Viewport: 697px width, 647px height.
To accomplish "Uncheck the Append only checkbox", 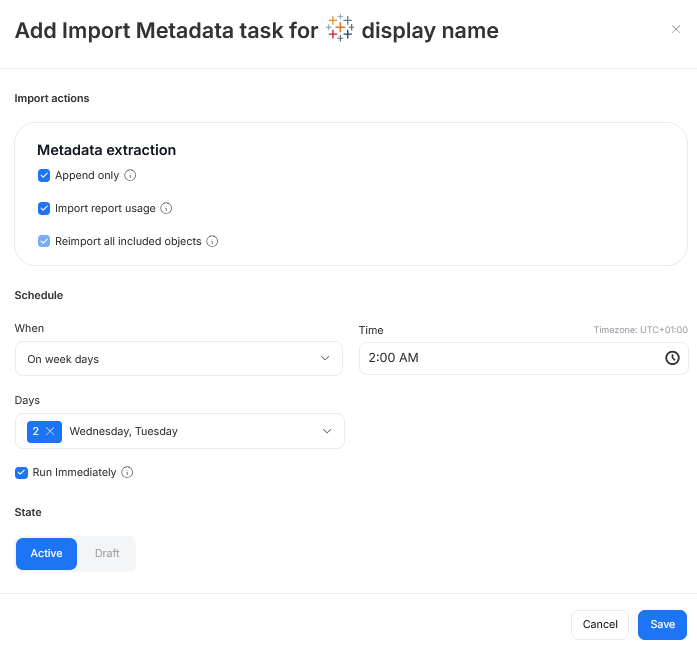I will pyautogui.click(x=44, y=176).
